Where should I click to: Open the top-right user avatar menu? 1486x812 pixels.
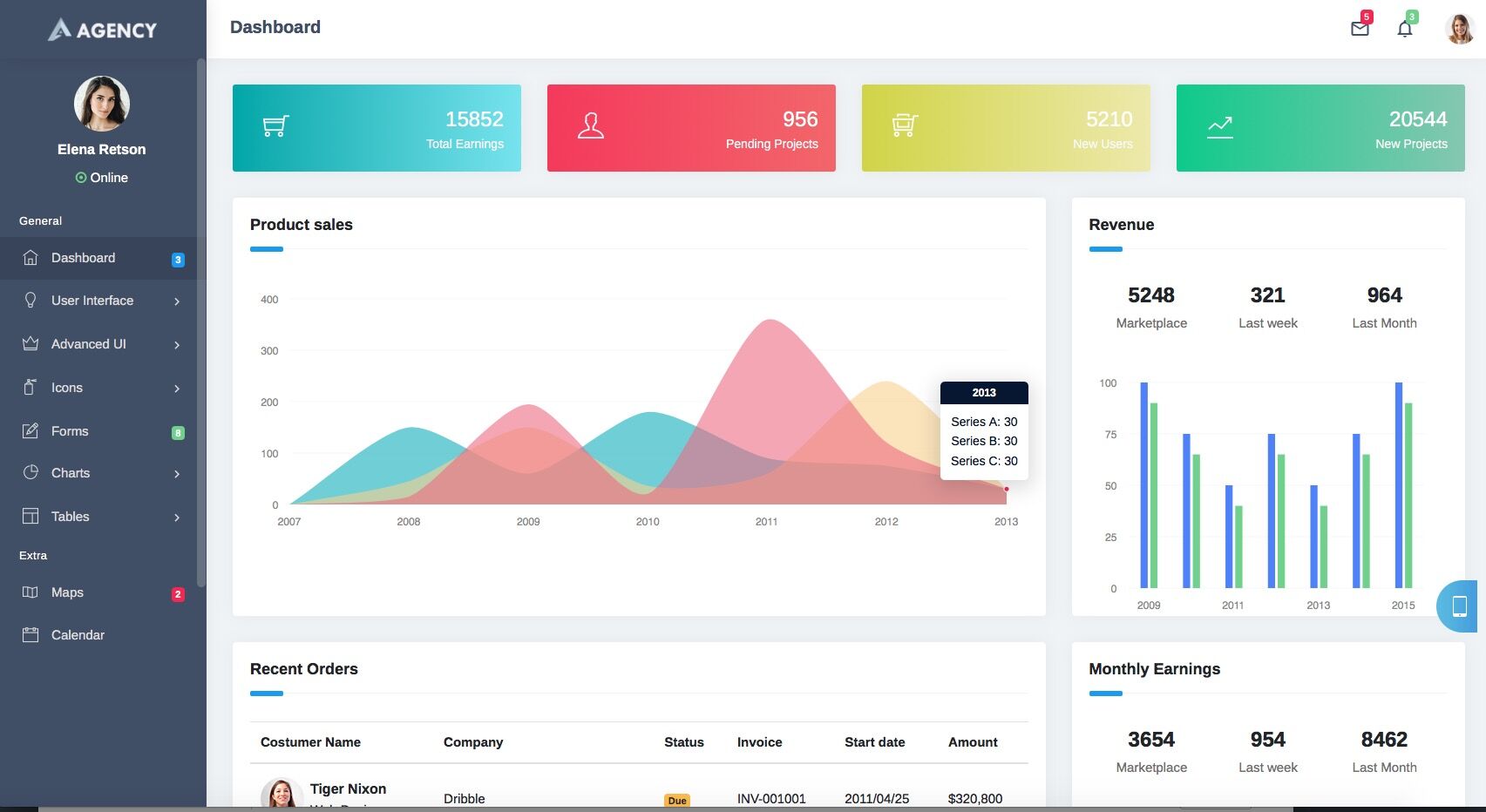[x=1459, y=29]
